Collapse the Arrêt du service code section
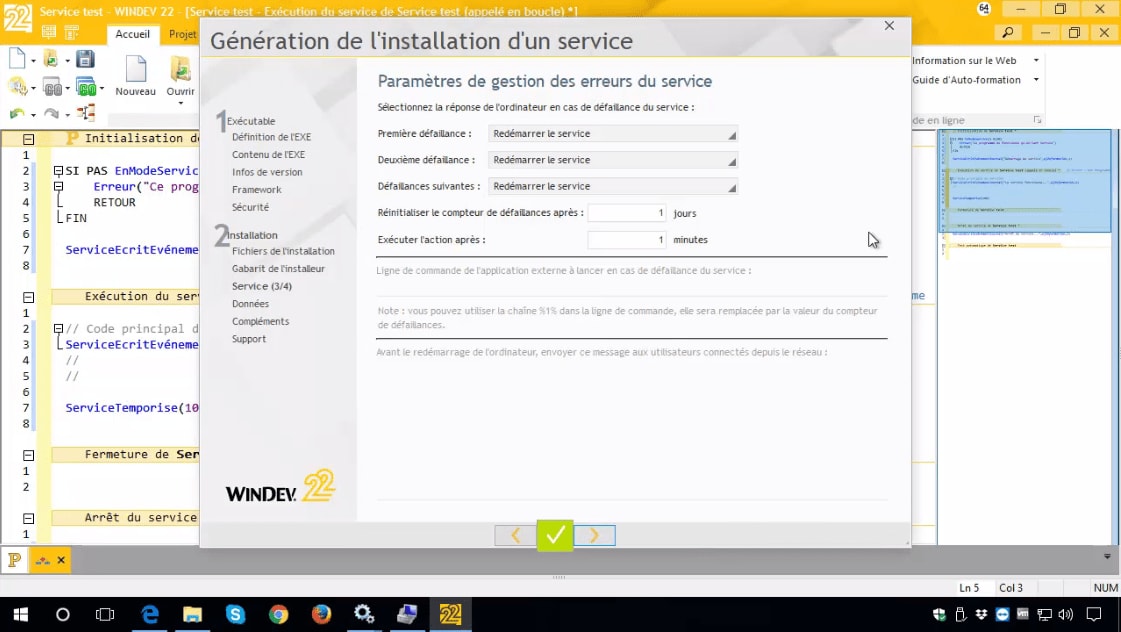 (29, 518)
